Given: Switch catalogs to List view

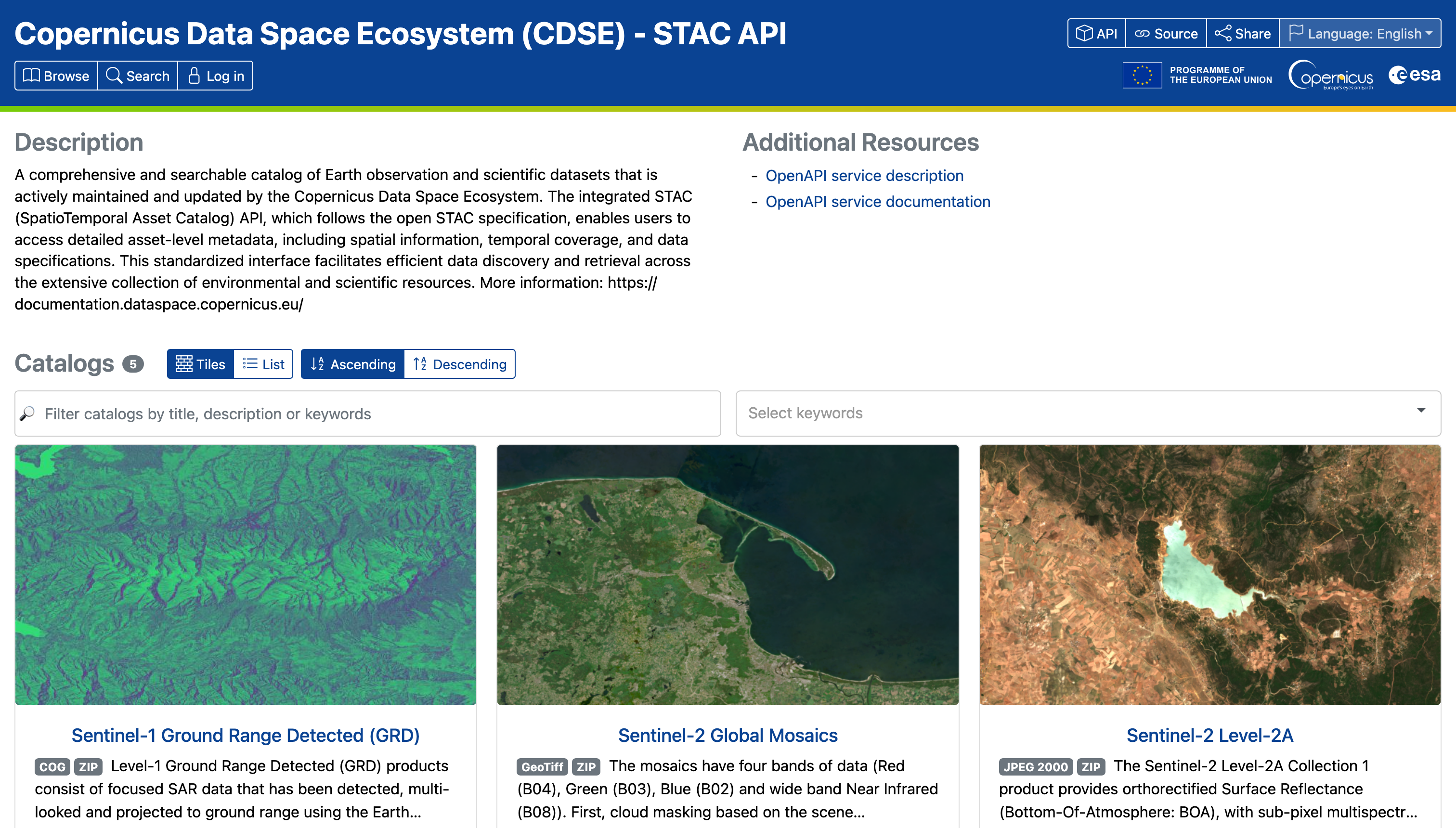Looking at the screenshot, I should [x=263, y=364].
